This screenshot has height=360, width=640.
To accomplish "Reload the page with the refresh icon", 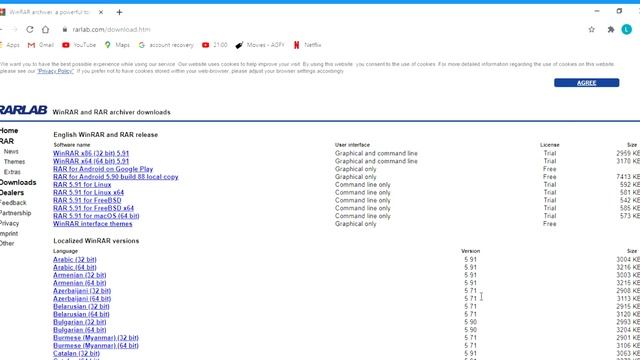I will coord(30,29).
